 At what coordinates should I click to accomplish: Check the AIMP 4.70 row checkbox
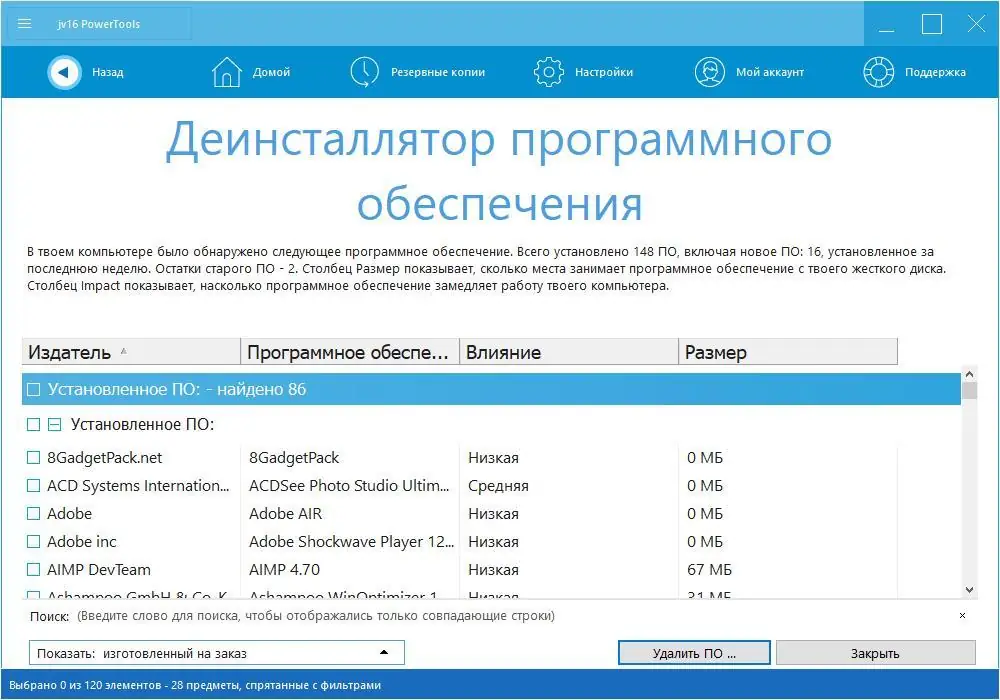33,569
